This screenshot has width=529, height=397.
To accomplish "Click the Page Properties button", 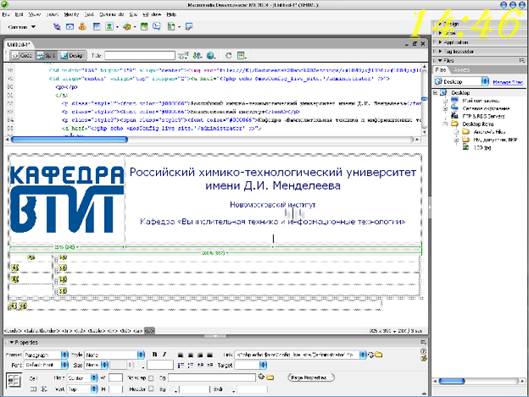I will point(311,377).
